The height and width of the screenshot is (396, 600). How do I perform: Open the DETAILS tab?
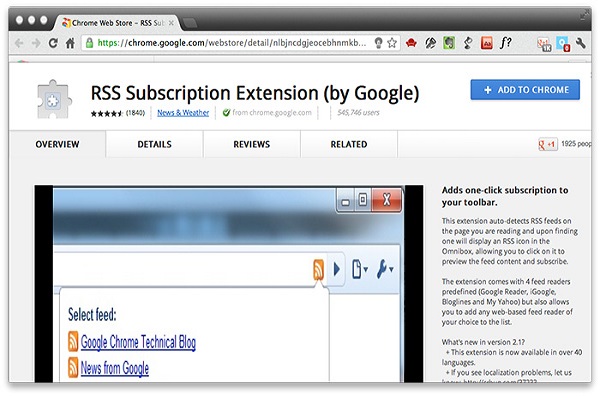pyautogui.click(x=154, y=144)
